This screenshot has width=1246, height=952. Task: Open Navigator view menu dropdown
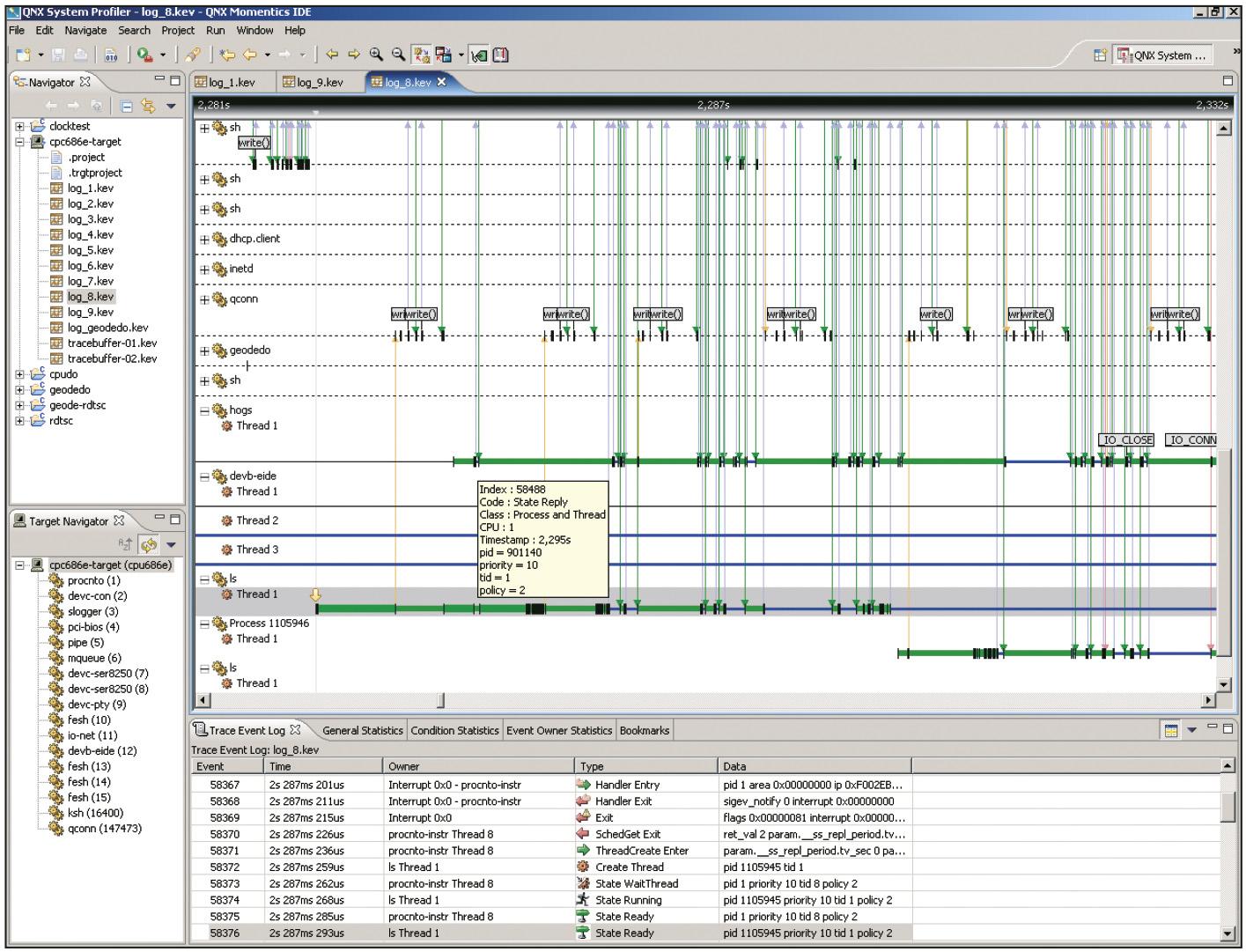[171, 107]
